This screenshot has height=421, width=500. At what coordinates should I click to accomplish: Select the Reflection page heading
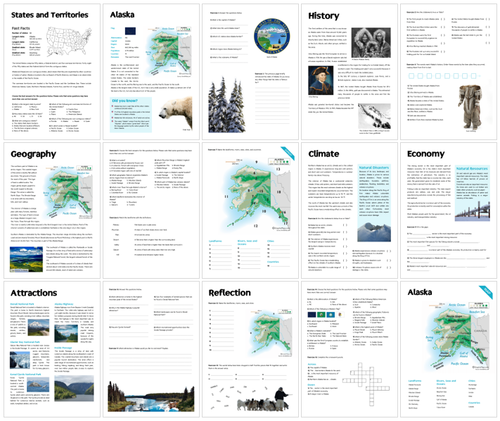click(x=230, y=293)
